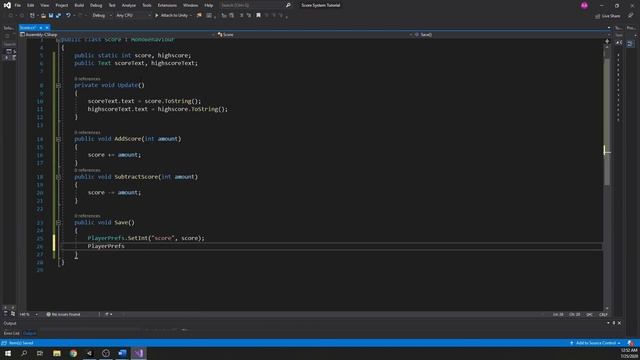Viewport: 640px width, 360px height.
Task: Open the Any CPU platform dropdown
Action: pyautogui.click(x=133, y=16)
